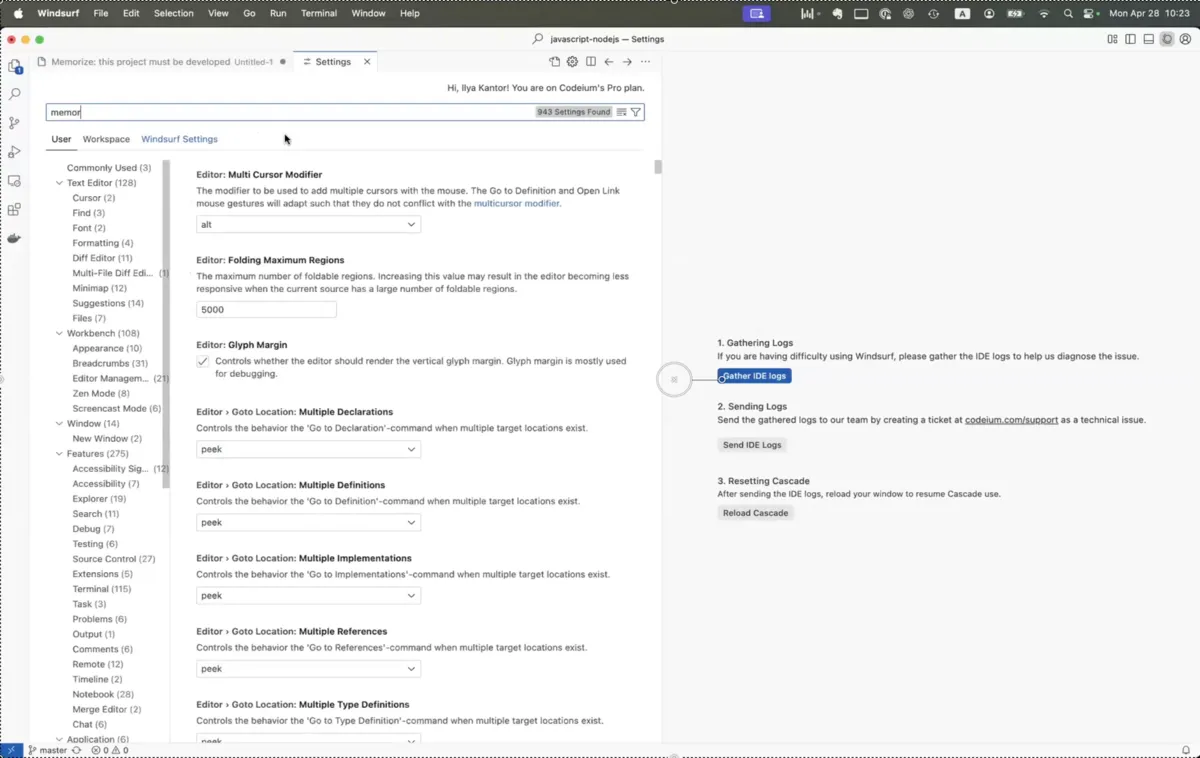The image size is (1200, 758).
Task: Open the Explorer view in activity bar
Action: tap(14, 66)
